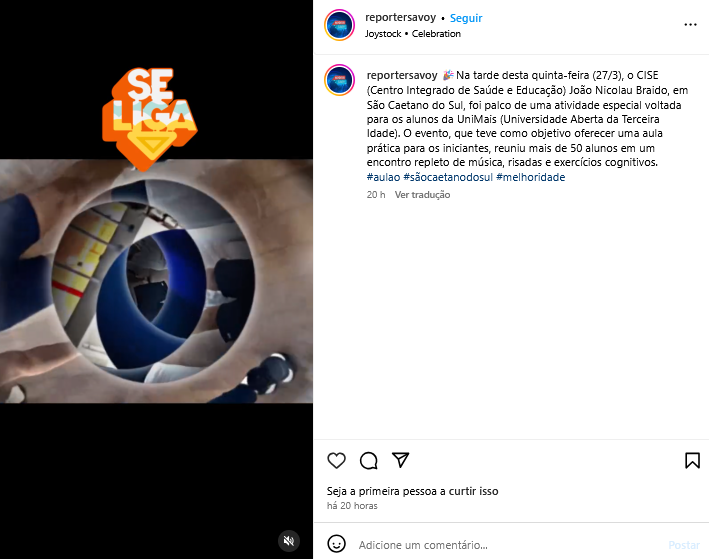Screen dimensions: 709x559
Task: Follow reportersavoy with Seguir
Action: [466, 18]
